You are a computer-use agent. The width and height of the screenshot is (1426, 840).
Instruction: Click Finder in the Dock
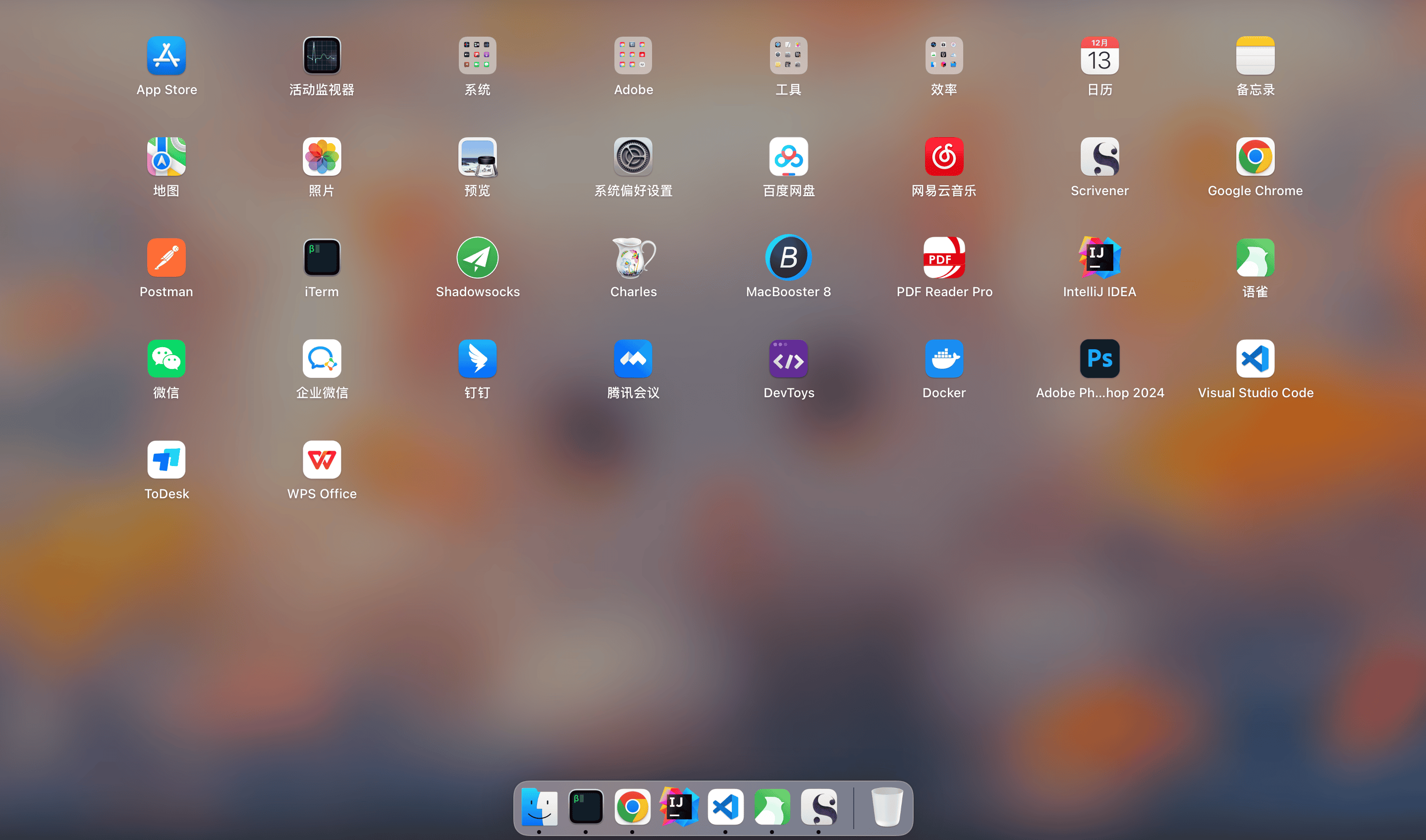[539, 807]
